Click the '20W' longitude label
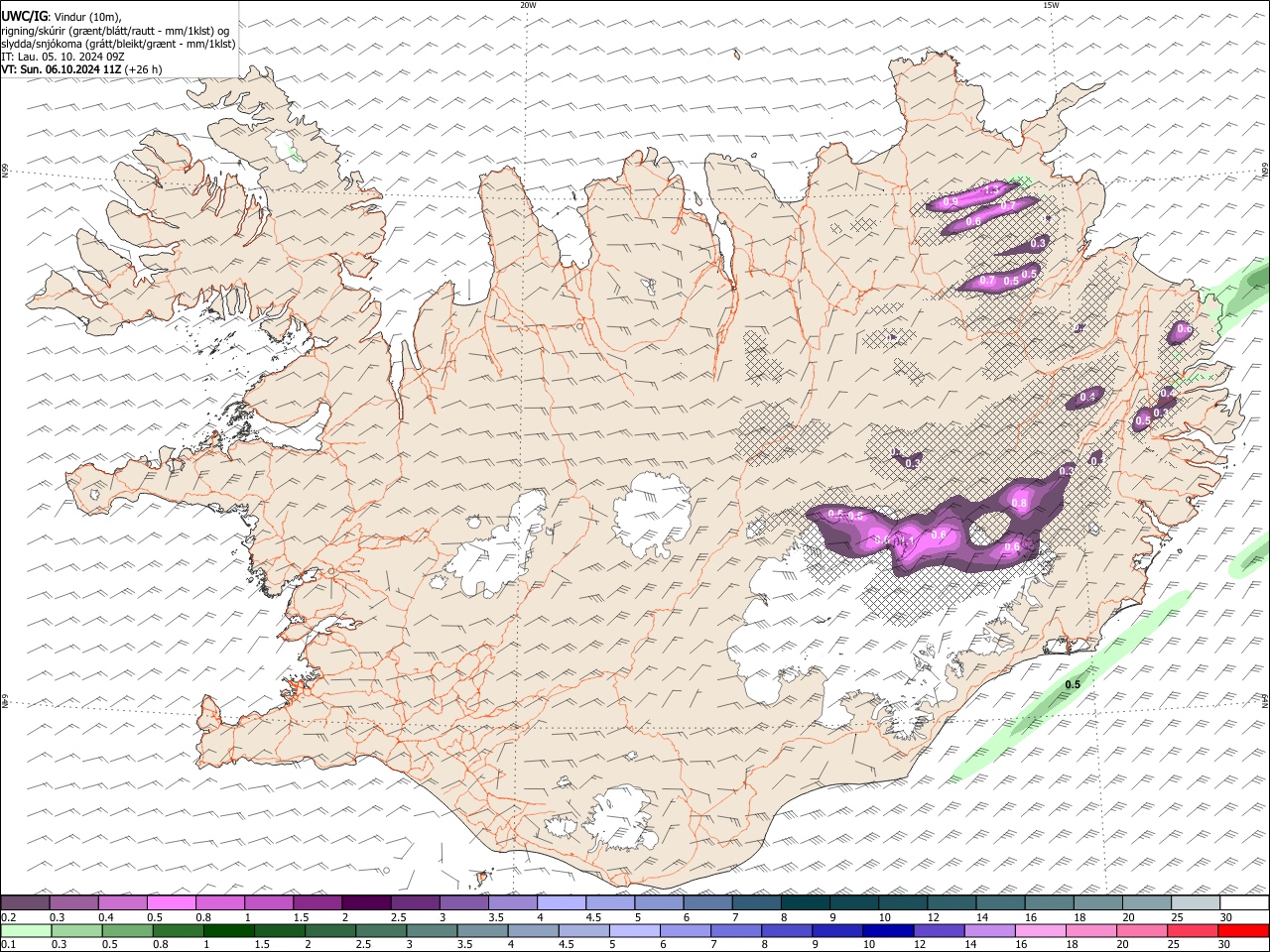Screen dimensions: 1270x952 tap(528, 5)
